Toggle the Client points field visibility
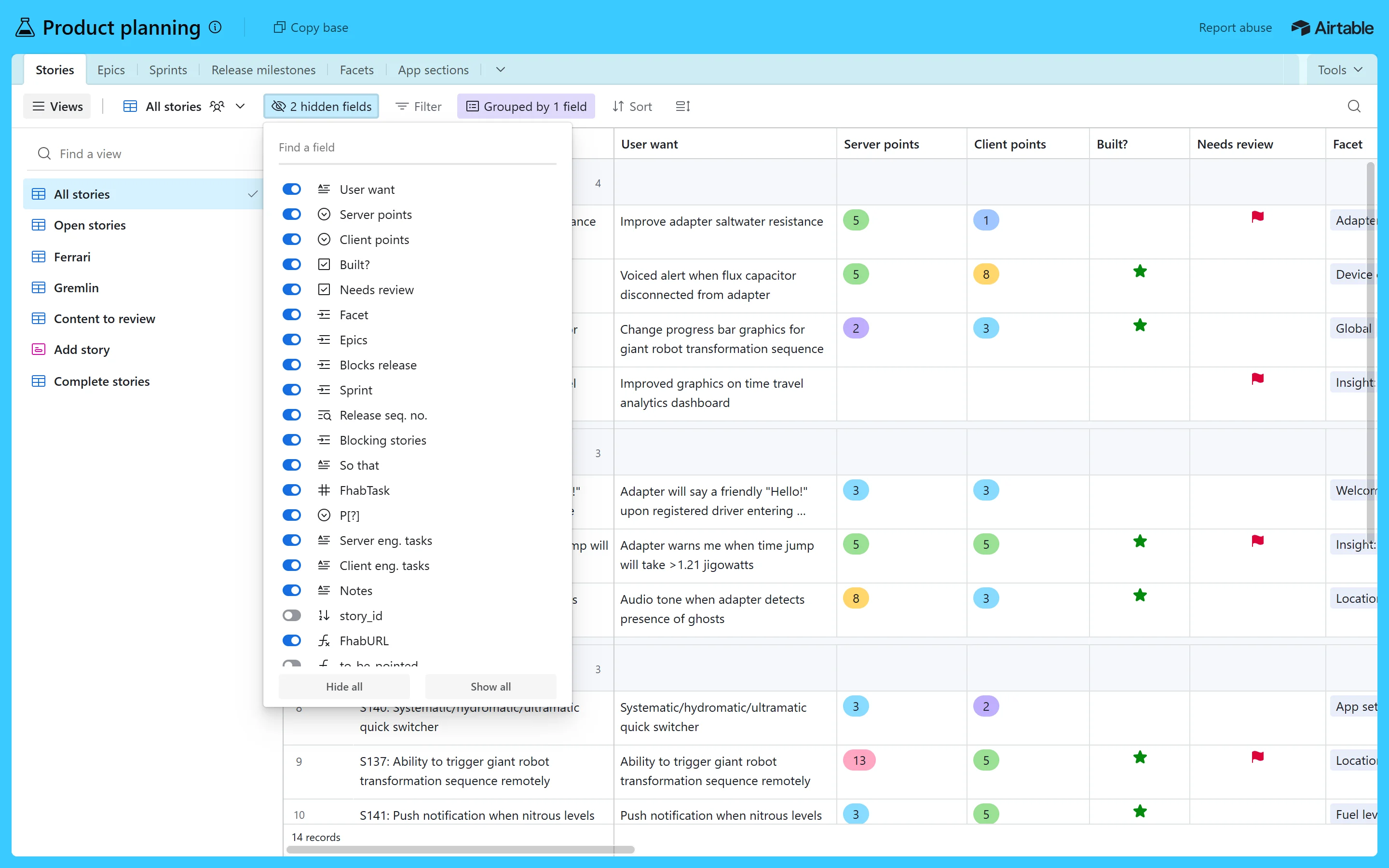This screenshot has width=1389, height=868. tap(292, 239)
